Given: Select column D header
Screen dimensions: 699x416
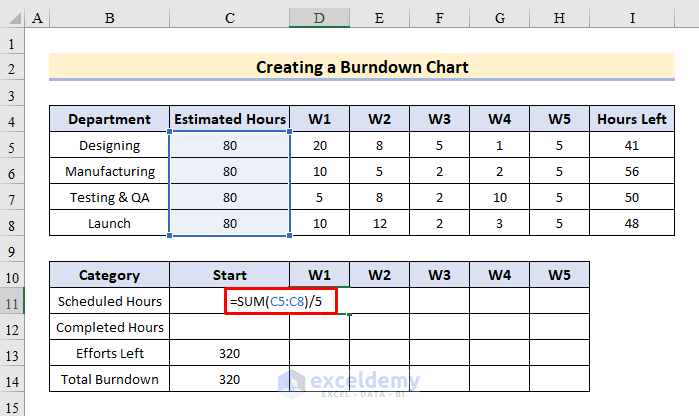Looking at the screenshot, I should click(x=319, y=19).
